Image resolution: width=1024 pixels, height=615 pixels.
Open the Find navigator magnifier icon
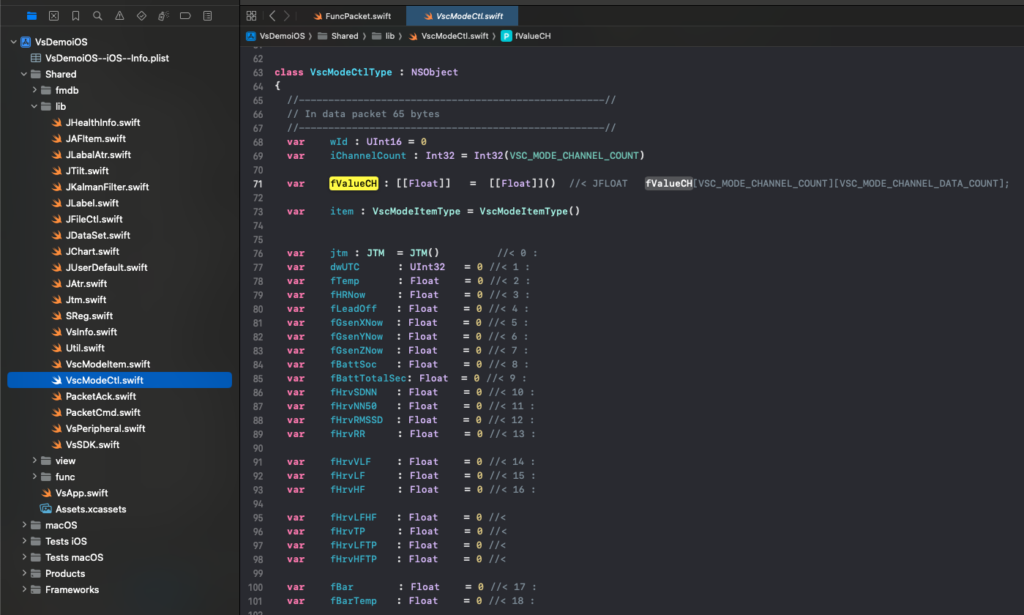[x=97, y=16]
